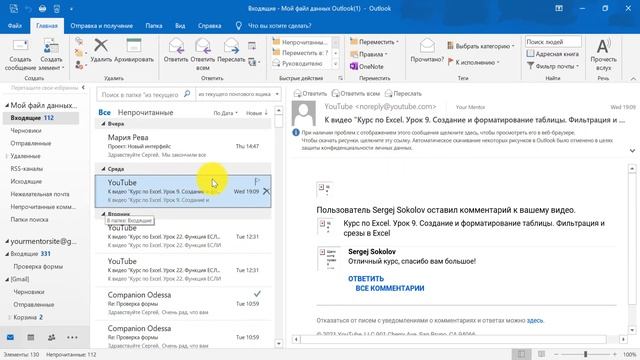Use Read Aloud speech button
The image size is (640, 360).
pos(603,54)
